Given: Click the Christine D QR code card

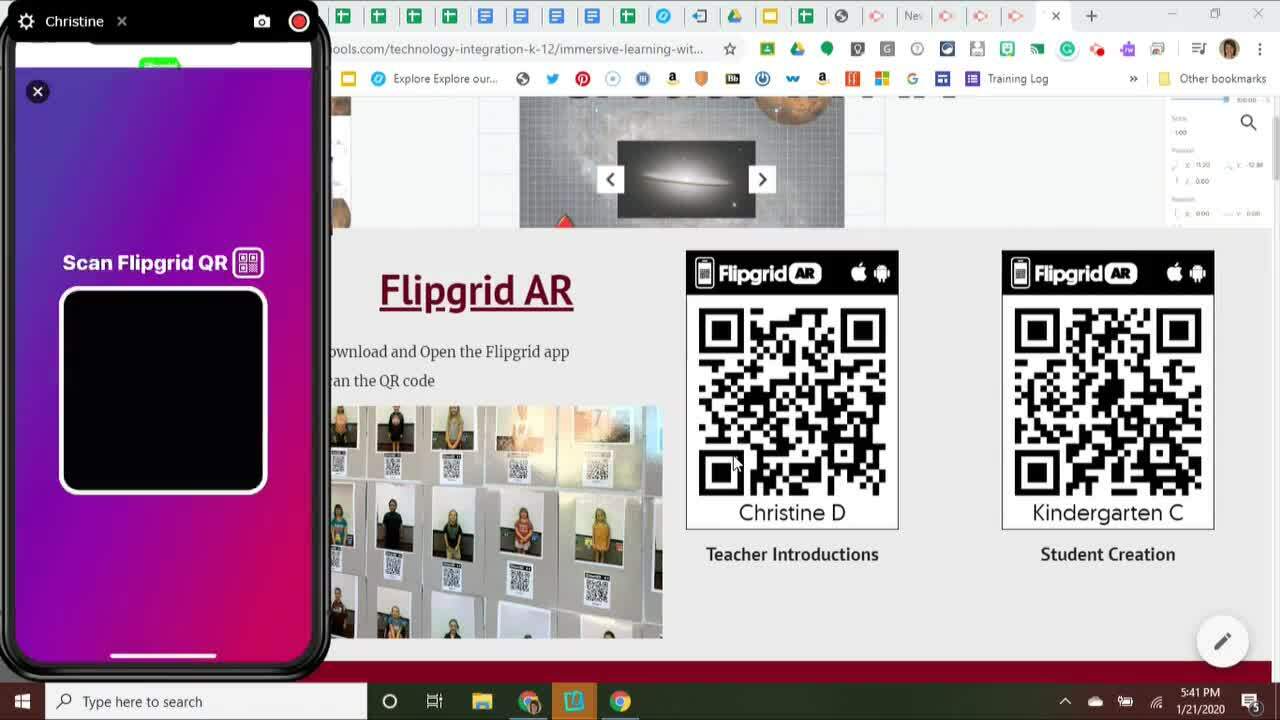Looking at the screenshot, I should (x=792, y=390).
